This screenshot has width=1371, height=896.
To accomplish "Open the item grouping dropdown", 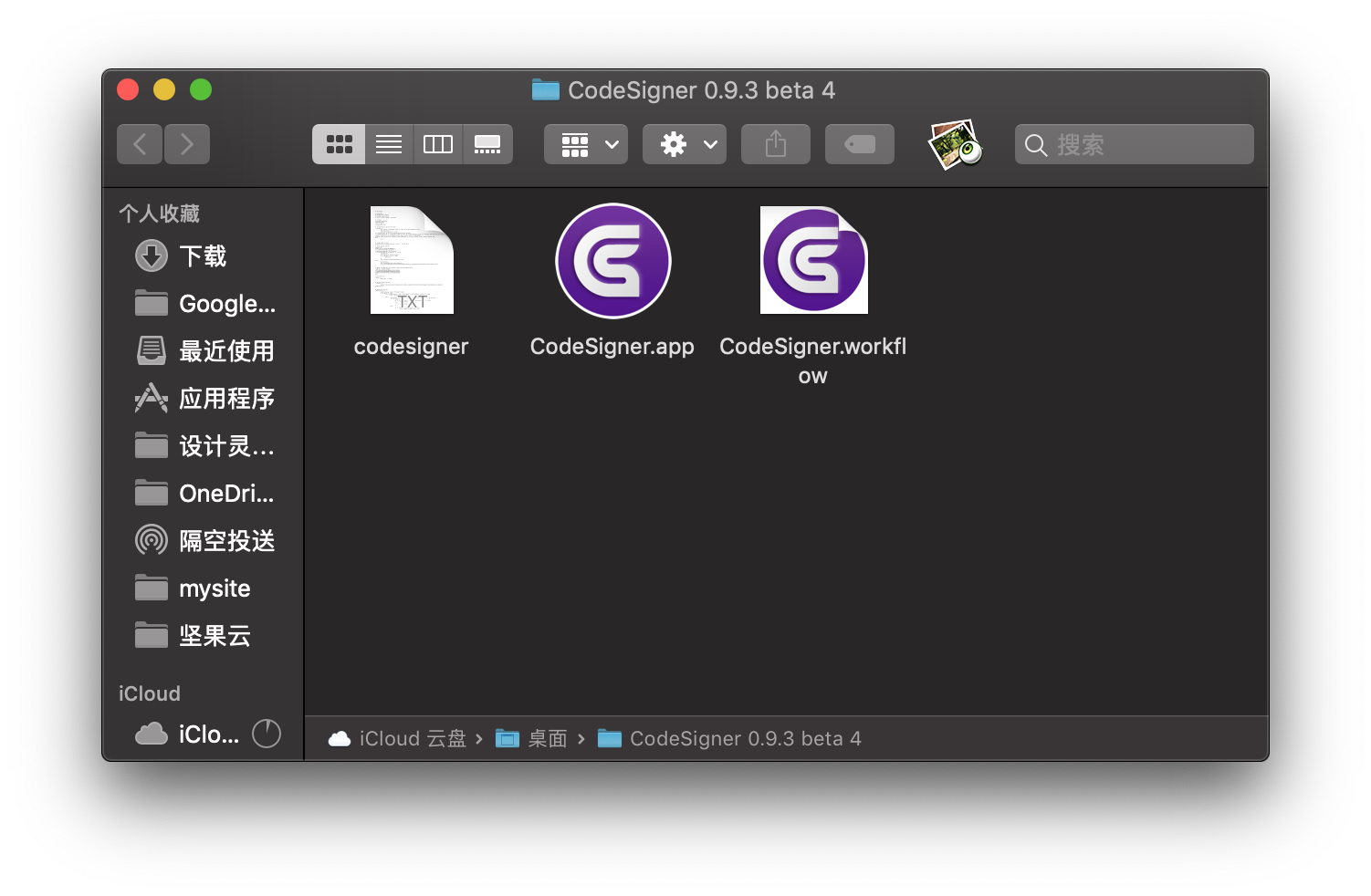I will (585, 143).
